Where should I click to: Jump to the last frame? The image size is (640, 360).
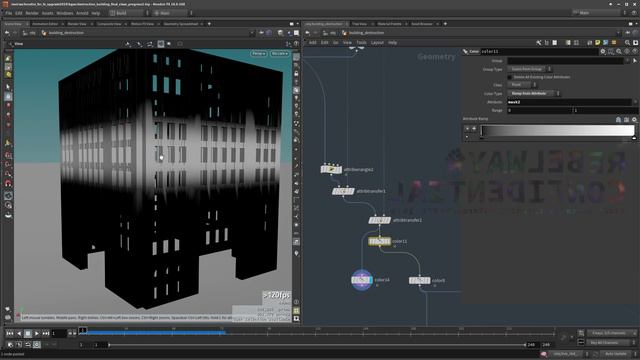click(x=46, y=333)
